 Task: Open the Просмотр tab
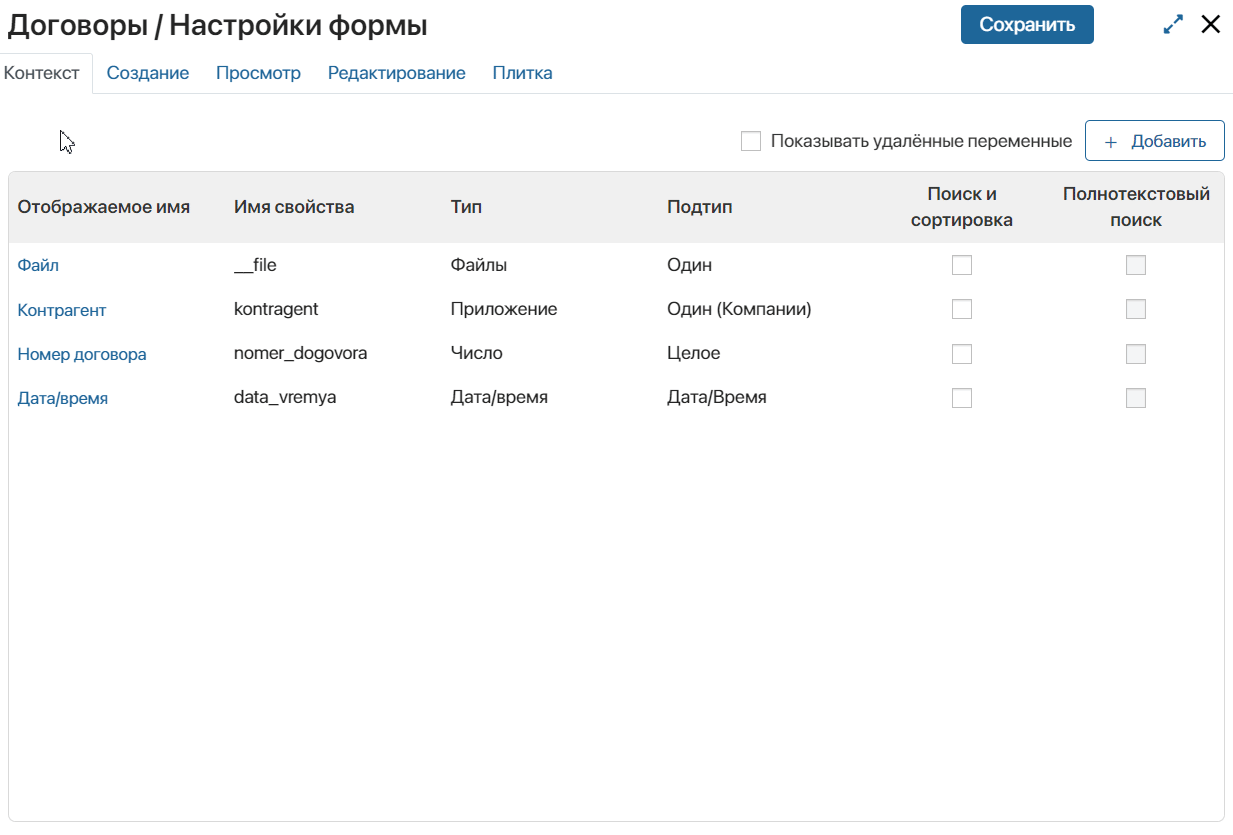coord(258,73)
